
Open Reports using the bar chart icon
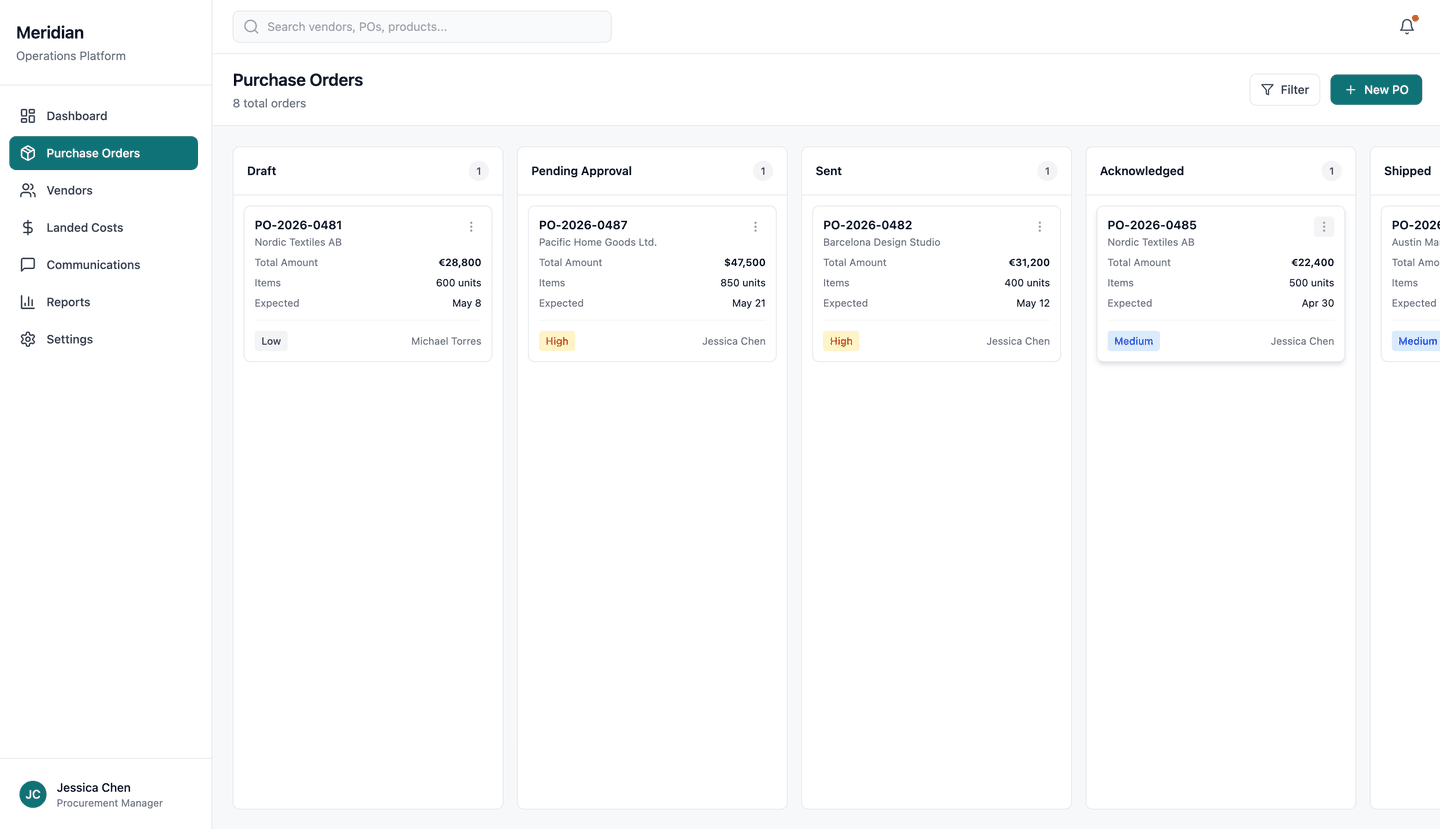click(28, 302)
